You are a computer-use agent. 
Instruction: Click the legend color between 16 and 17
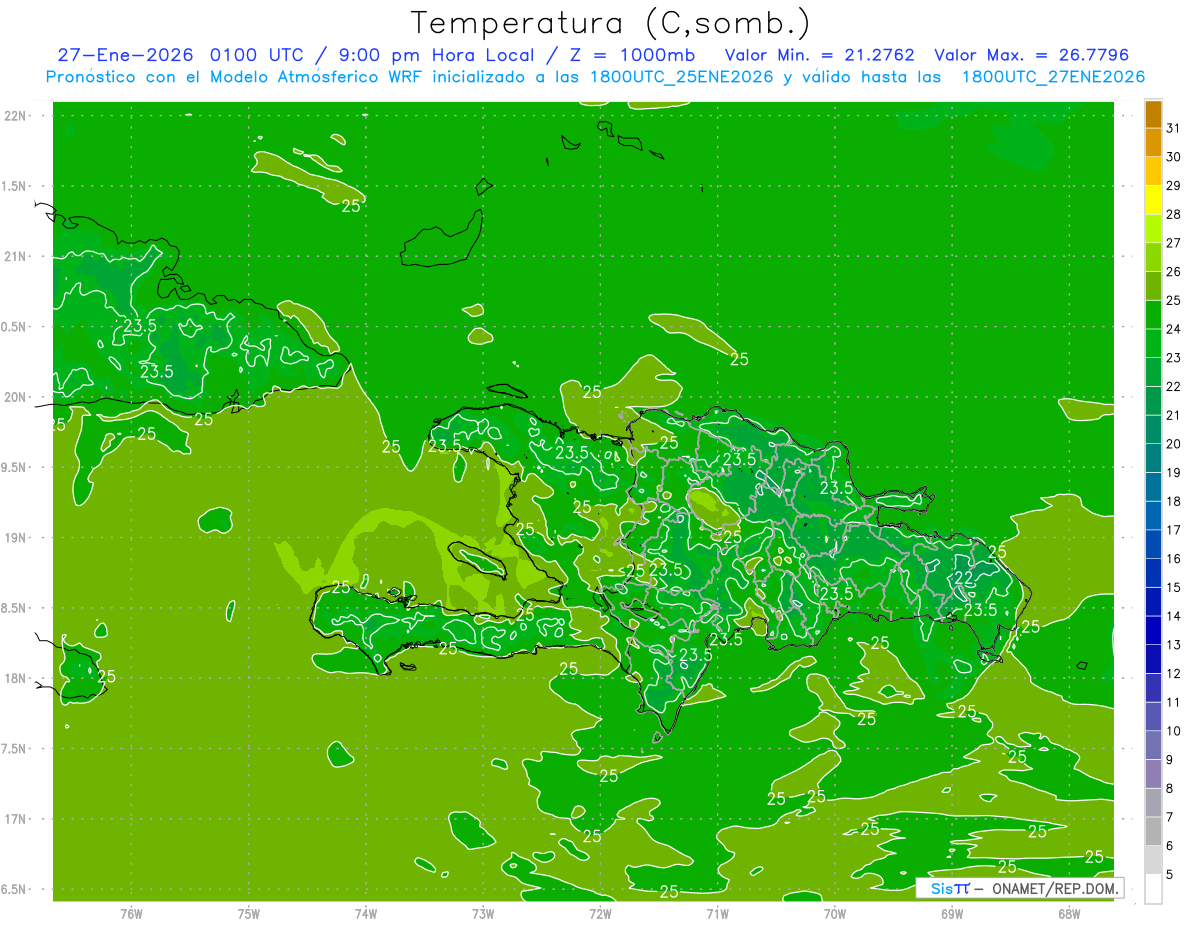[1154, 544]
